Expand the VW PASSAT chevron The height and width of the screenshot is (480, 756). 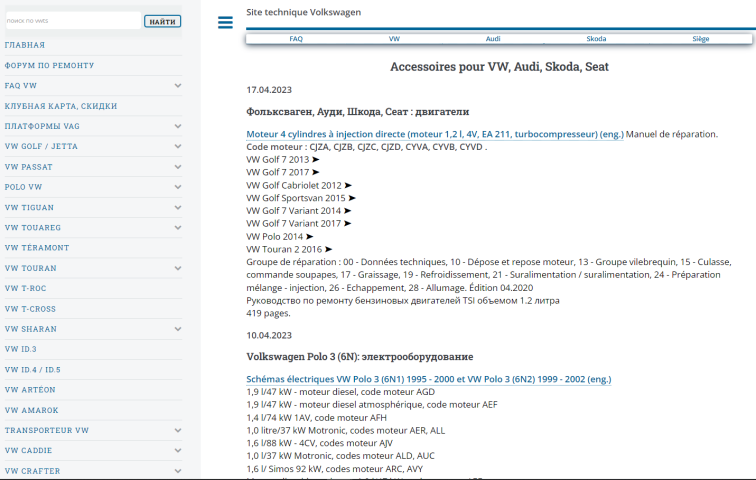pos(178,167)
